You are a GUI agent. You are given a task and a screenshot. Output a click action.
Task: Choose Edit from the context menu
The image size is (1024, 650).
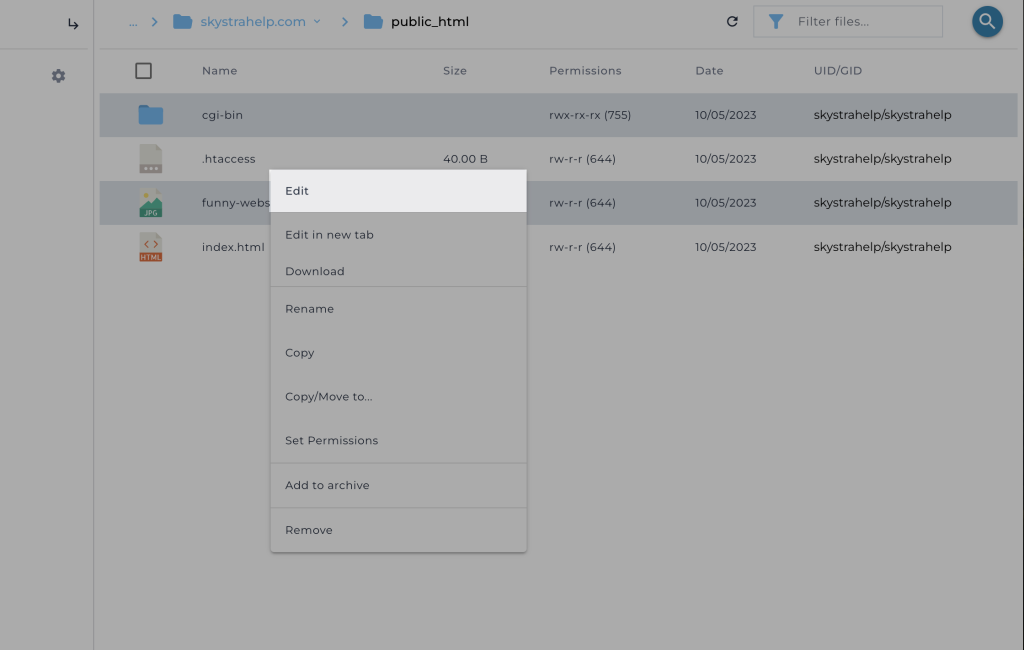[x=298, y=191]
